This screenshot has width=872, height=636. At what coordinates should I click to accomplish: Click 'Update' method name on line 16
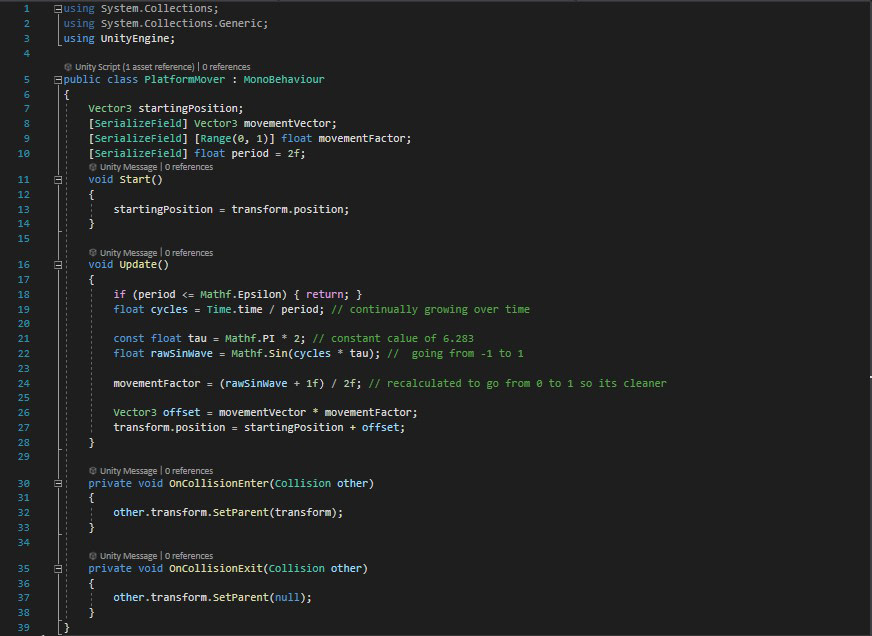coord(138,265)
